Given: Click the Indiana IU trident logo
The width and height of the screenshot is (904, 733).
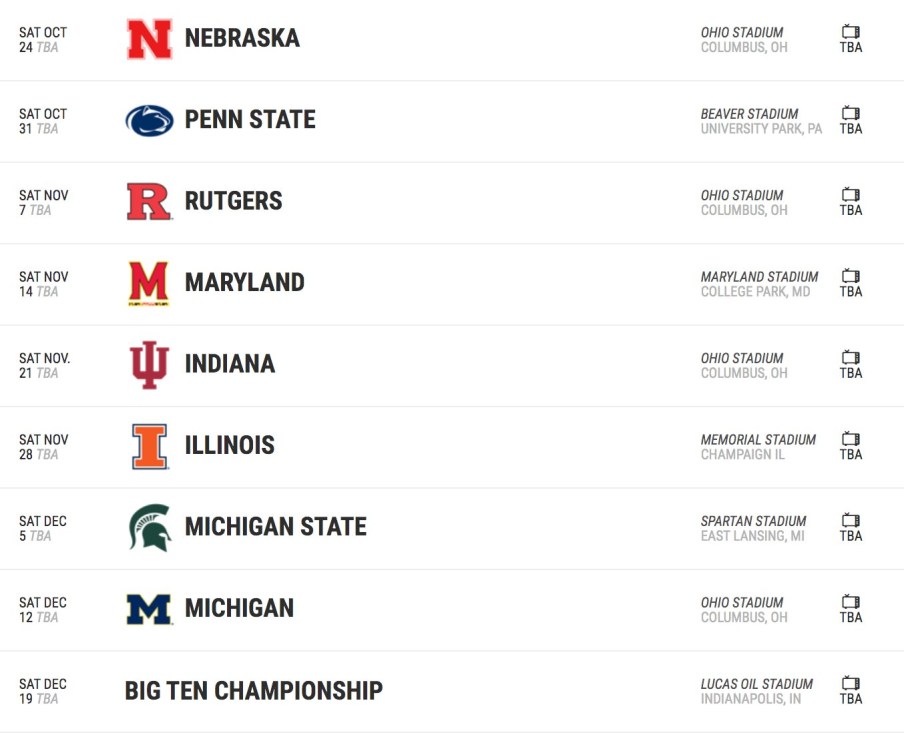Looking at the screenshot, I should (149, 364).
